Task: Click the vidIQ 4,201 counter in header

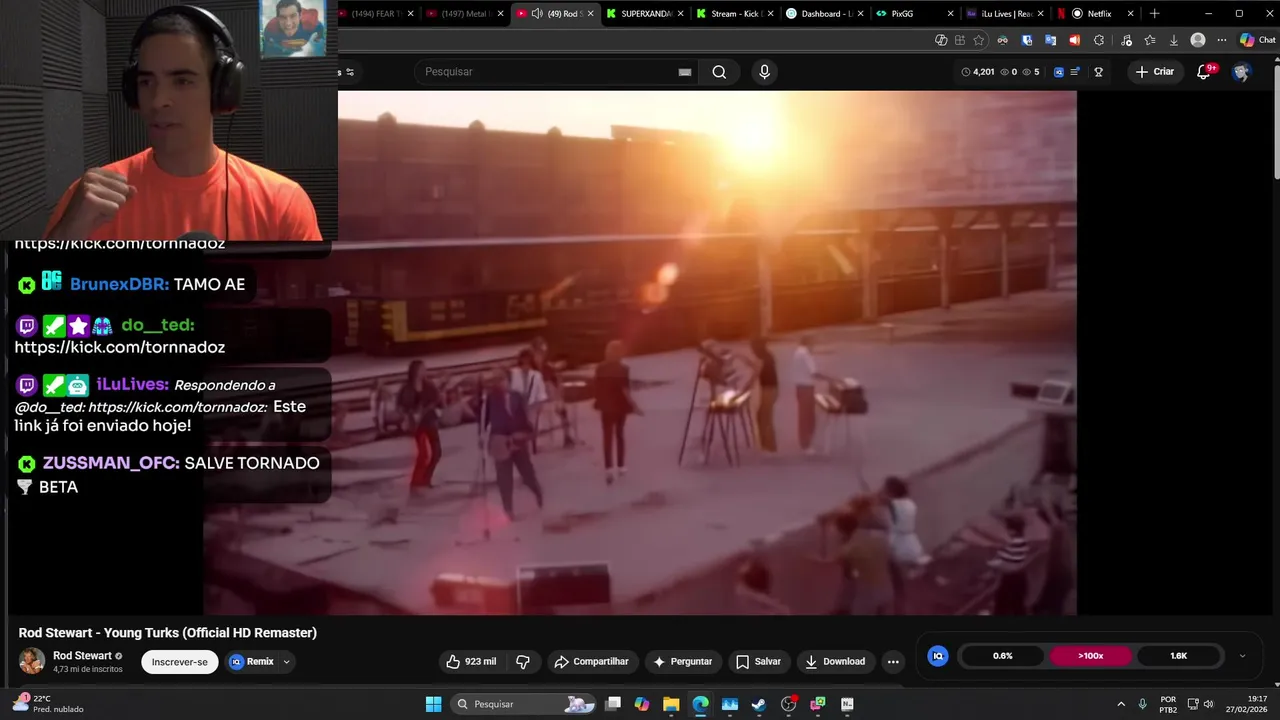Action: 978,72
